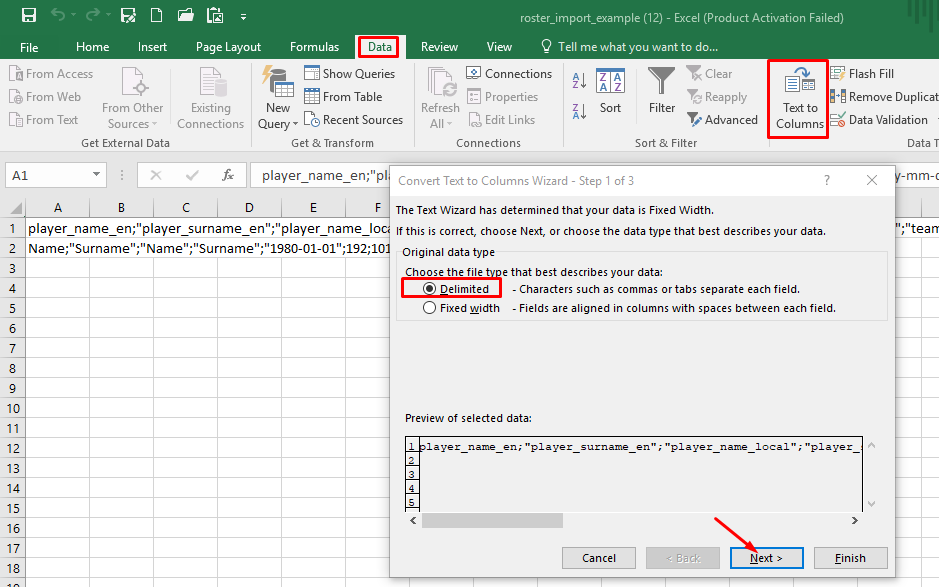This screenshot has height=587, width=939.
Task: Click the preview horizontal scrollbar thumb
Action: [492, 521]
